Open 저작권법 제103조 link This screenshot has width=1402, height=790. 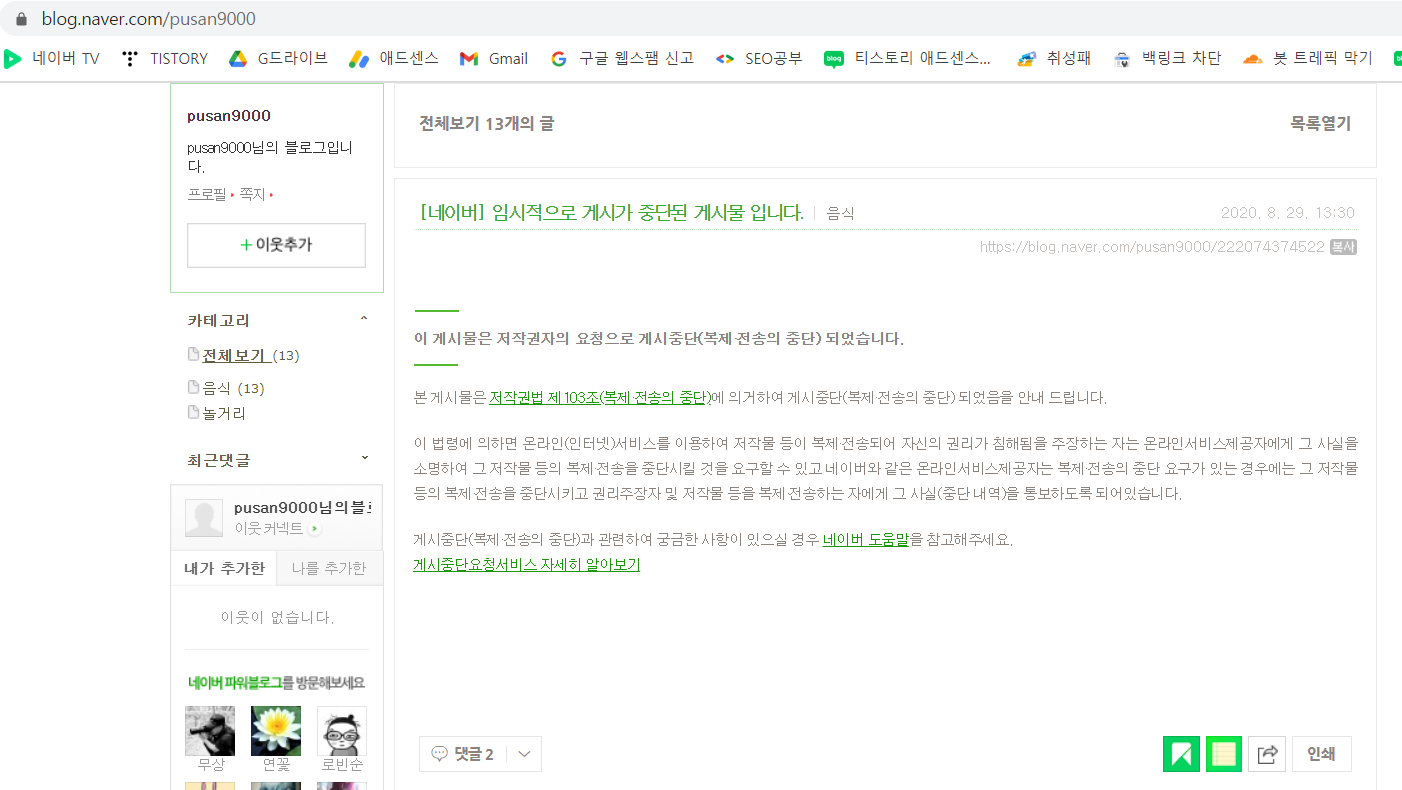600,398
